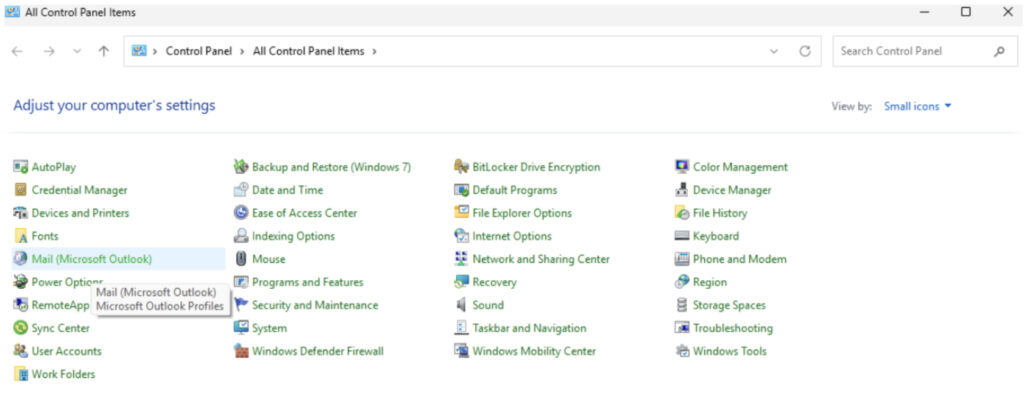Expand the address bar history dropdown
This screenshot has width=1024, height=393.
click(774, 52)
